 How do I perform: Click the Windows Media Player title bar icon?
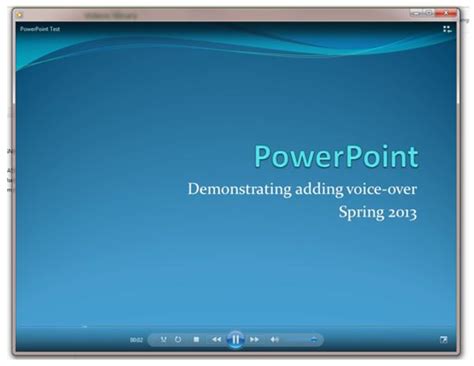coord(20,15)
